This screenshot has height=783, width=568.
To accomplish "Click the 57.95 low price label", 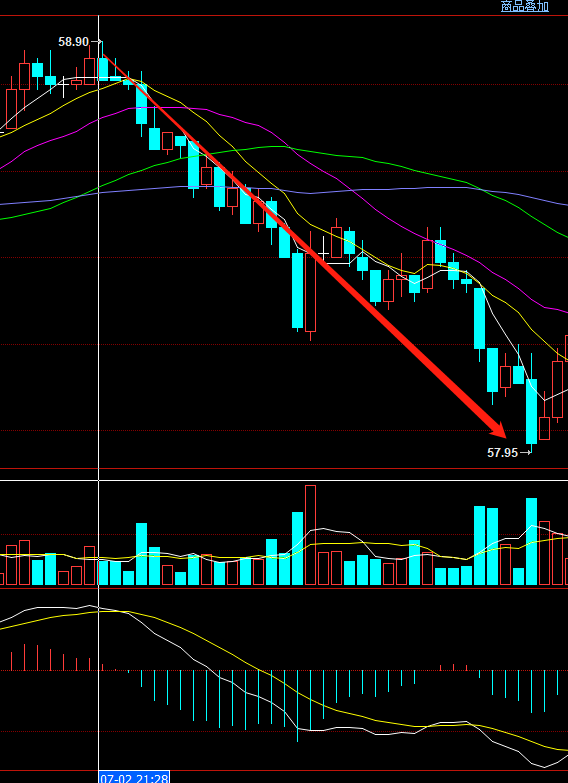I will pos(503,453).
